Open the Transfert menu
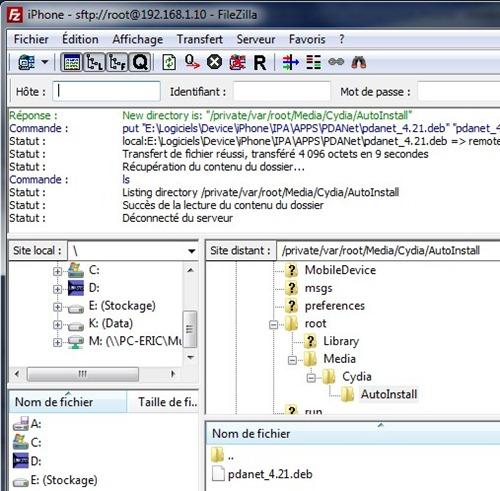 coord(200,39)
